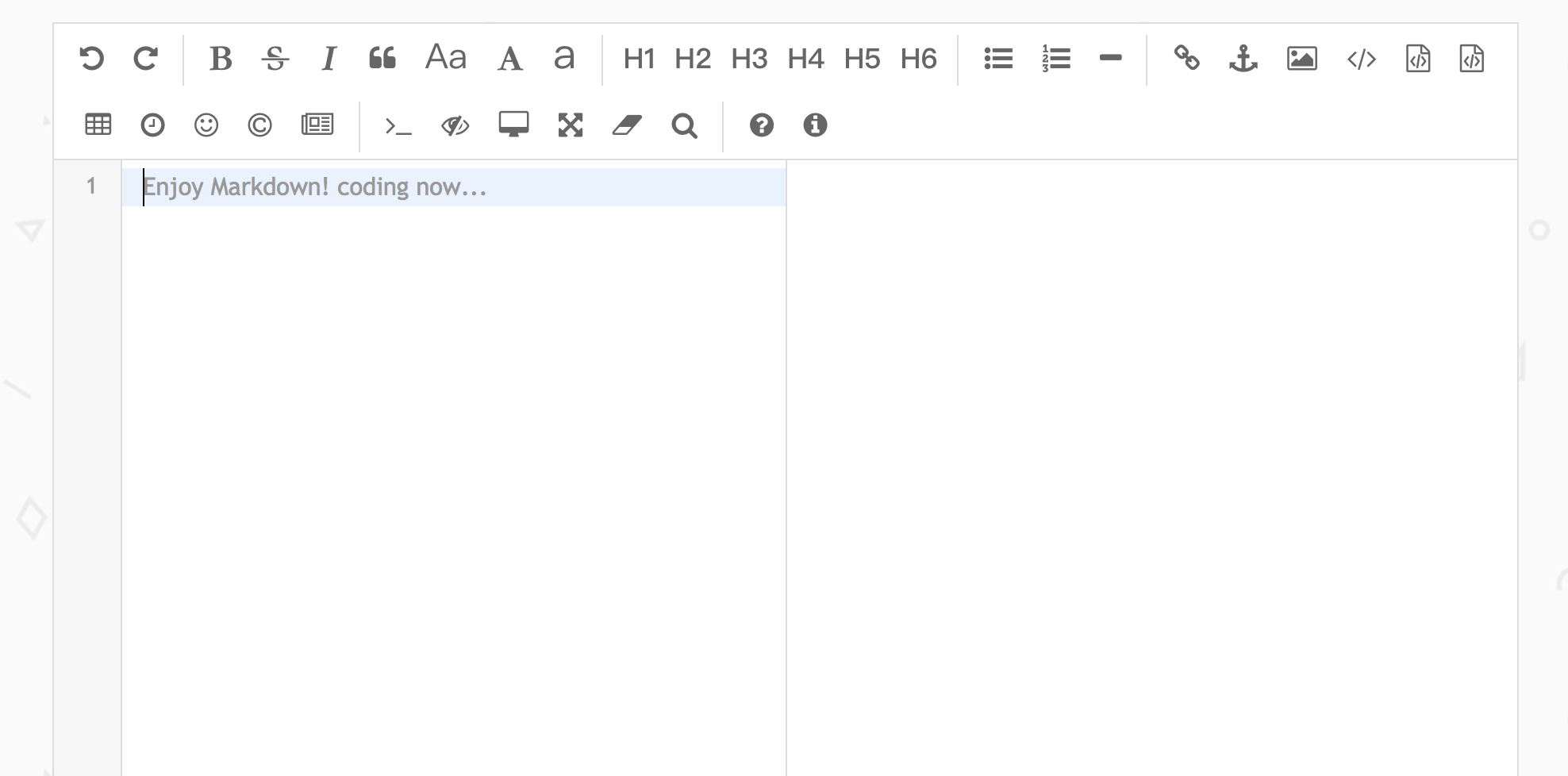Apply italic formatting

tap(329, 59)
